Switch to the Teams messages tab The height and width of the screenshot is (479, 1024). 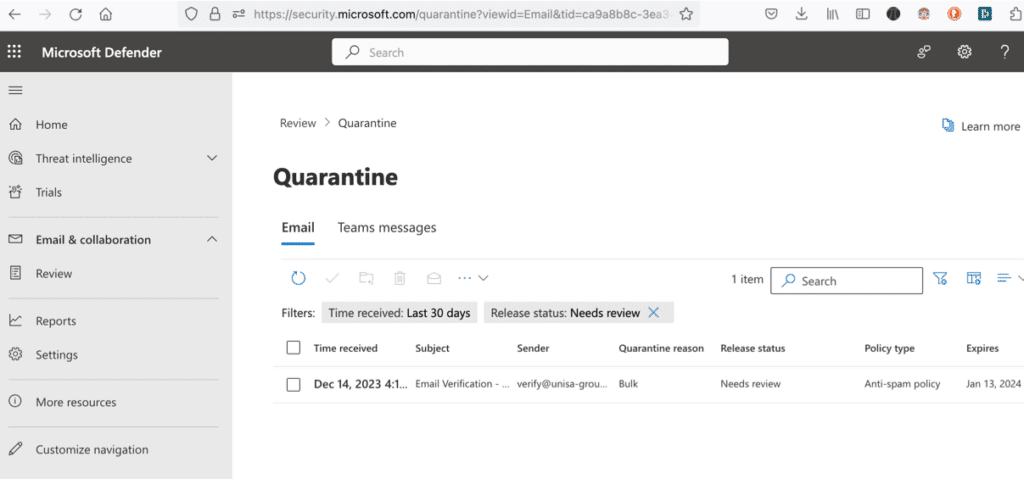click(386, 228)
